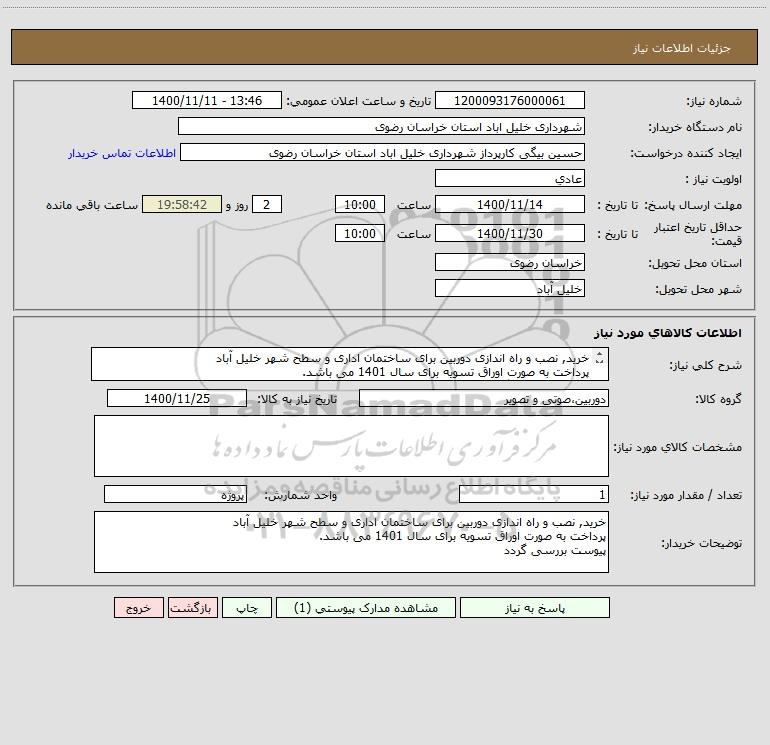Click the استان محل تحویل label

pyautogui.click(x=695, y=264)
